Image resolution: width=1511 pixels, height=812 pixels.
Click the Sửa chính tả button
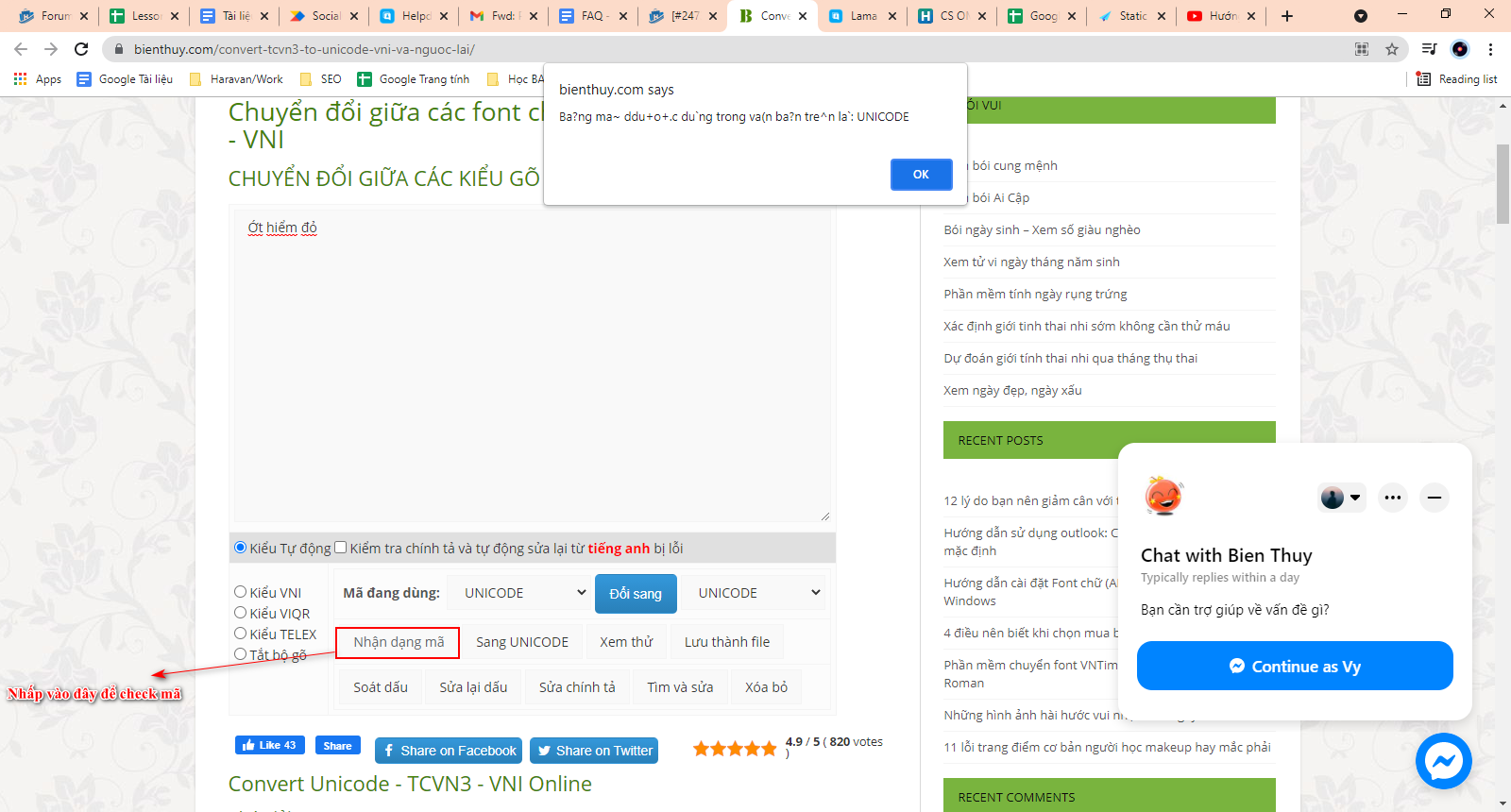coord(577,687)
